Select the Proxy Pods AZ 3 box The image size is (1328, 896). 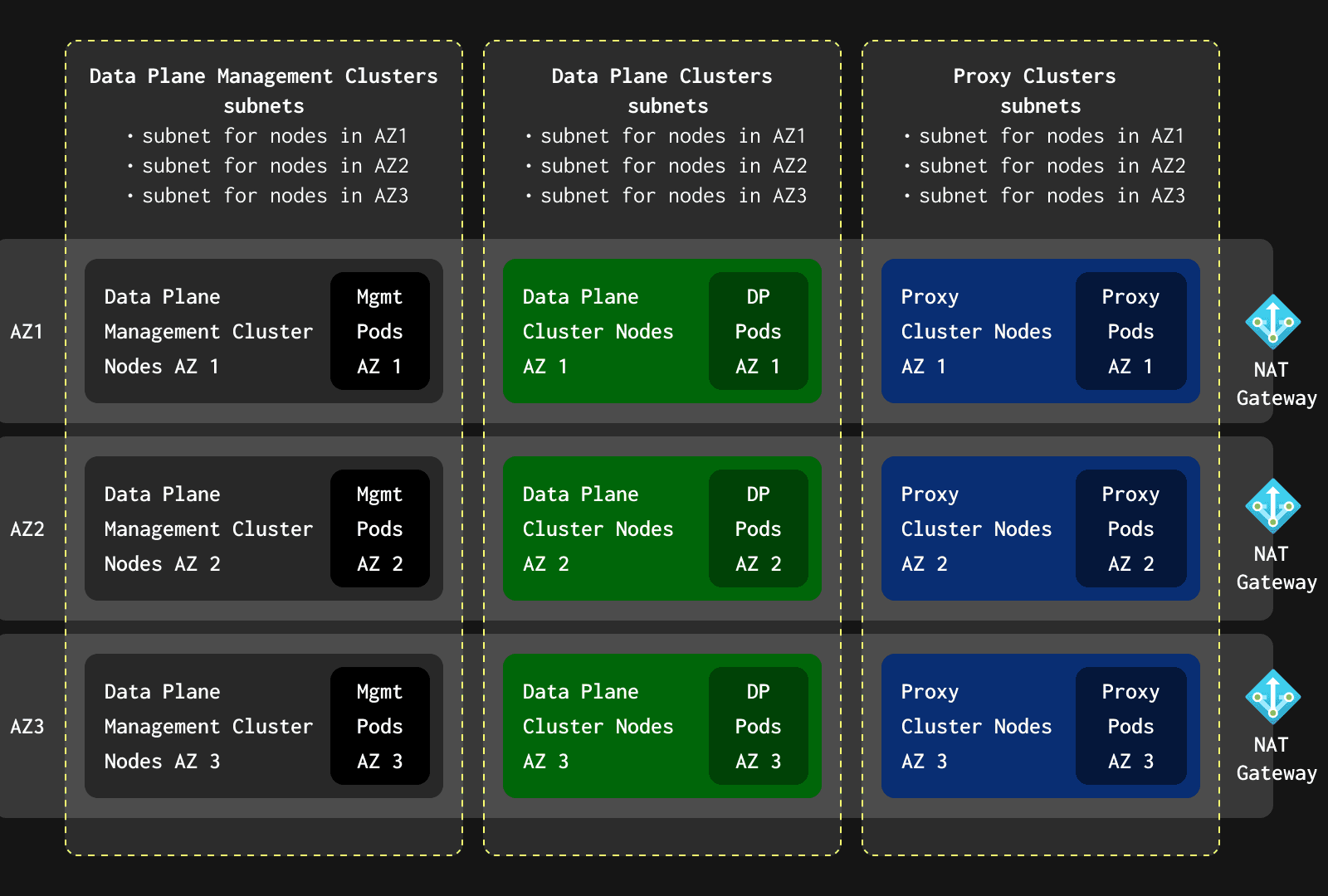(1130, 726)
